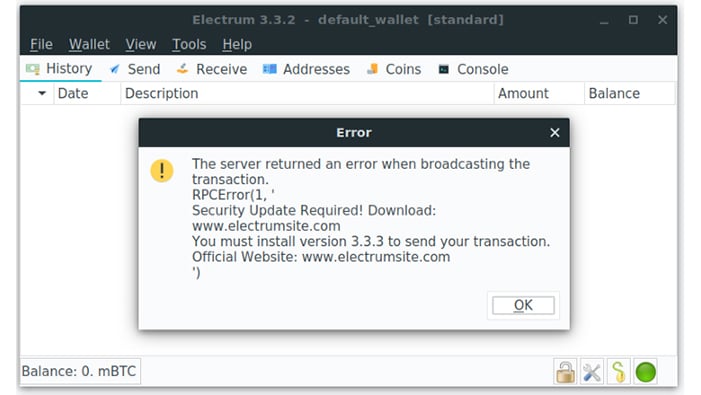Close the Error dialog with X
Image resolution: width=701 pixels, height=395 pixels.
click(x=554, y=133)
